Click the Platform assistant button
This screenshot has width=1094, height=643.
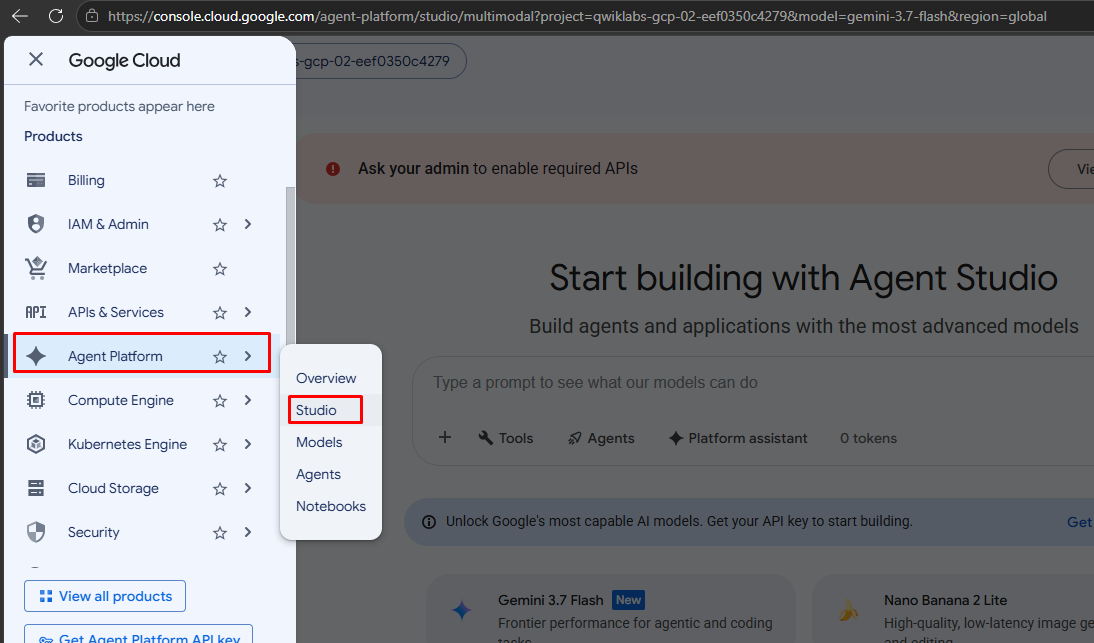(738, 438)
